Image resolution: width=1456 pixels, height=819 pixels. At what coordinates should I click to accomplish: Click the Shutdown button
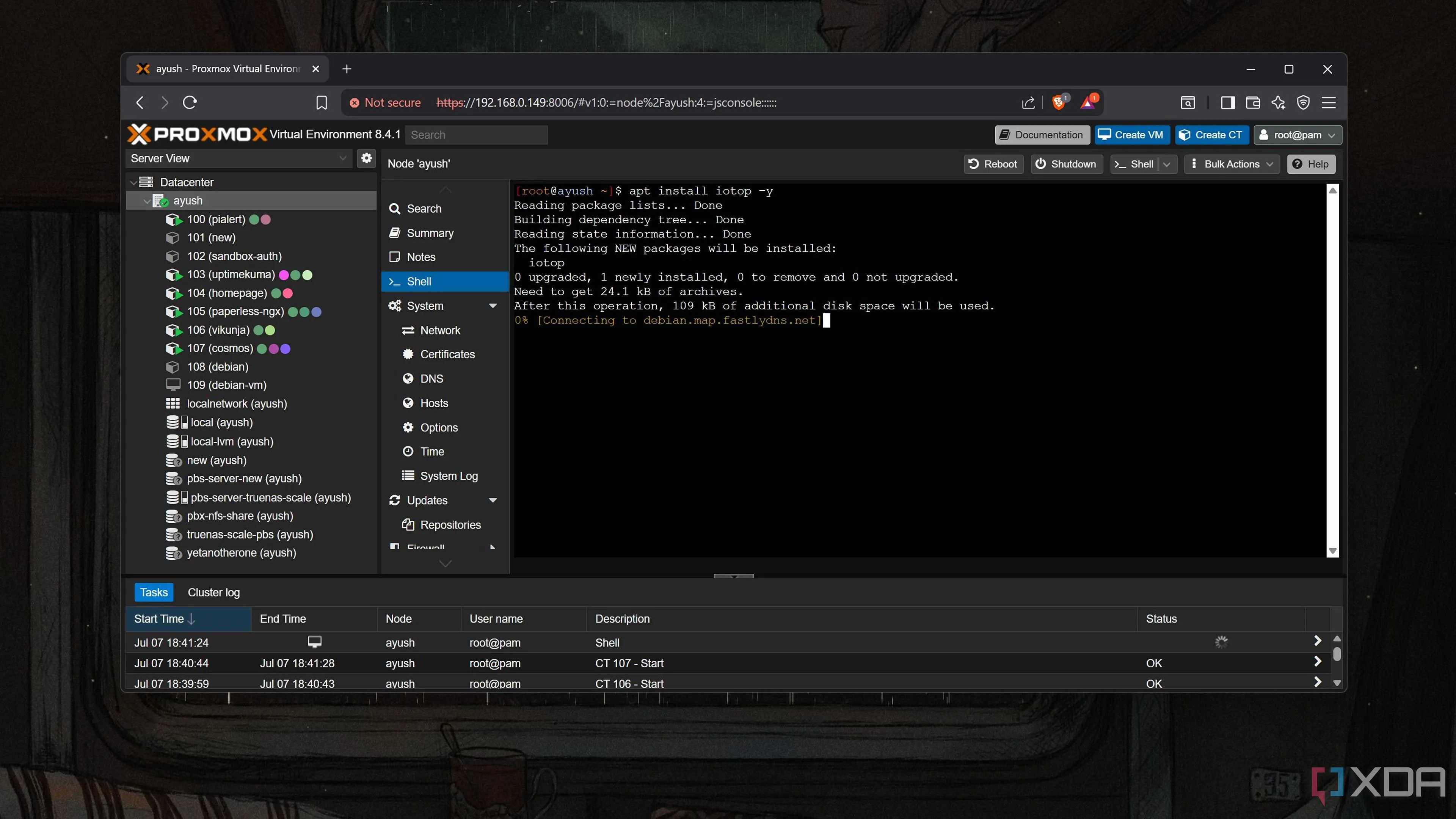click(1066, 164)
